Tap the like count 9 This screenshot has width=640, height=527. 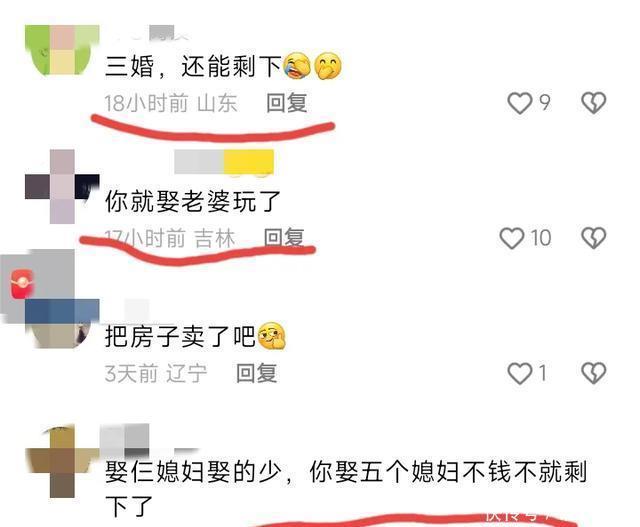(x=545, y=102)
